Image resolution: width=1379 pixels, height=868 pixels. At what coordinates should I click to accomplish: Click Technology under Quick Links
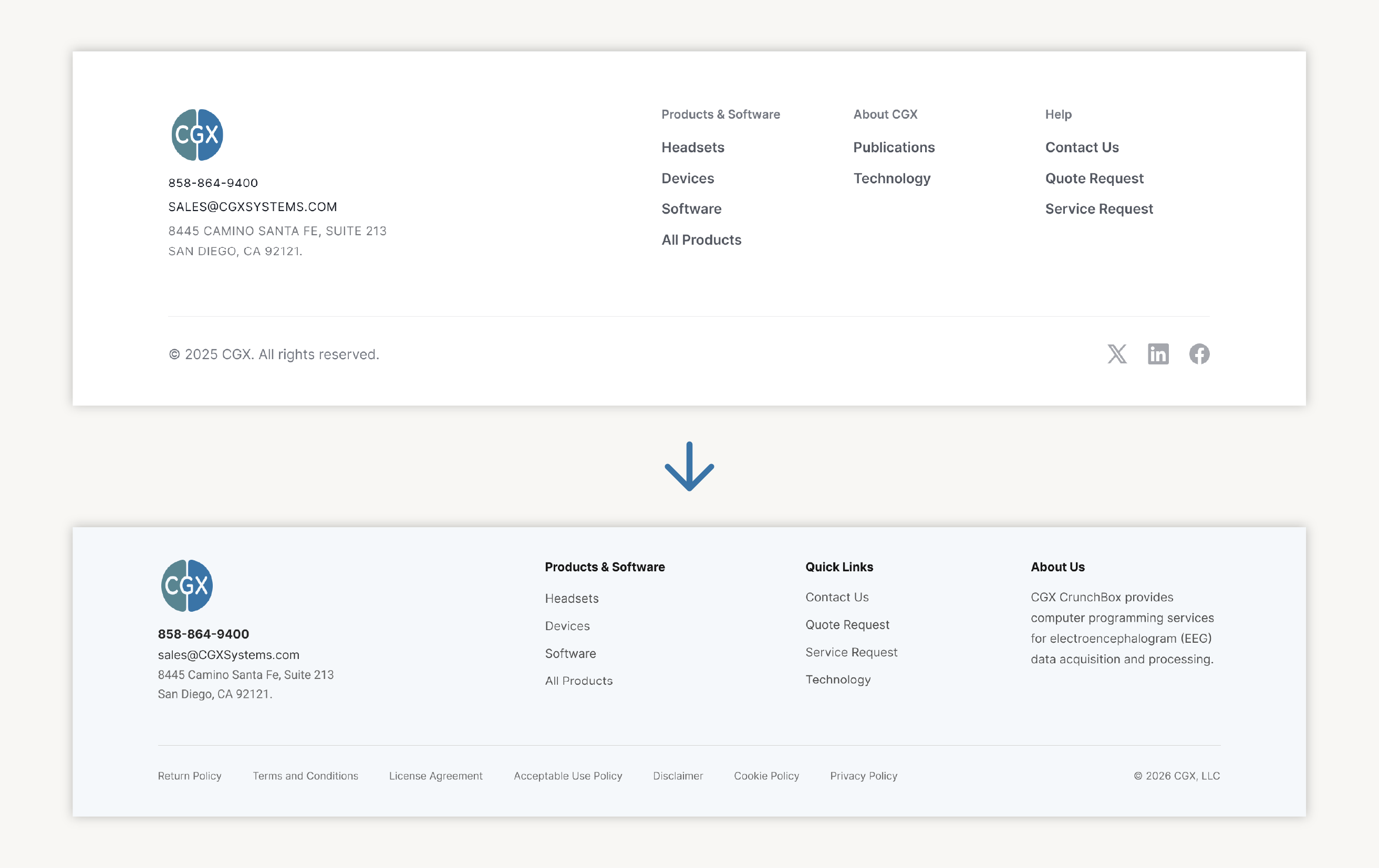838,679
